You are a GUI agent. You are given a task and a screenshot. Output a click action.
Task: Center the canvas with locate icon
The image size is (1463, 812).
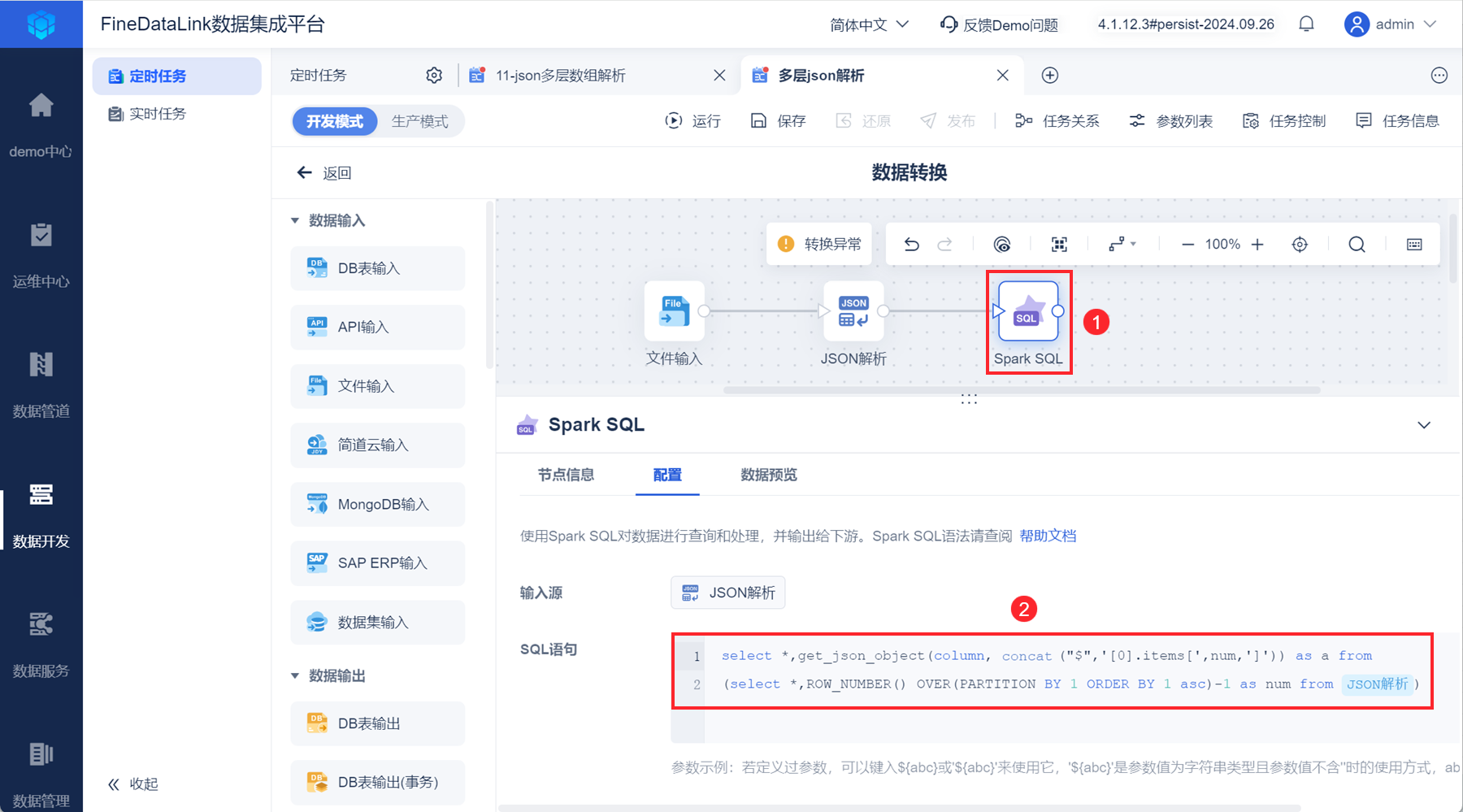pos(1300,245)
